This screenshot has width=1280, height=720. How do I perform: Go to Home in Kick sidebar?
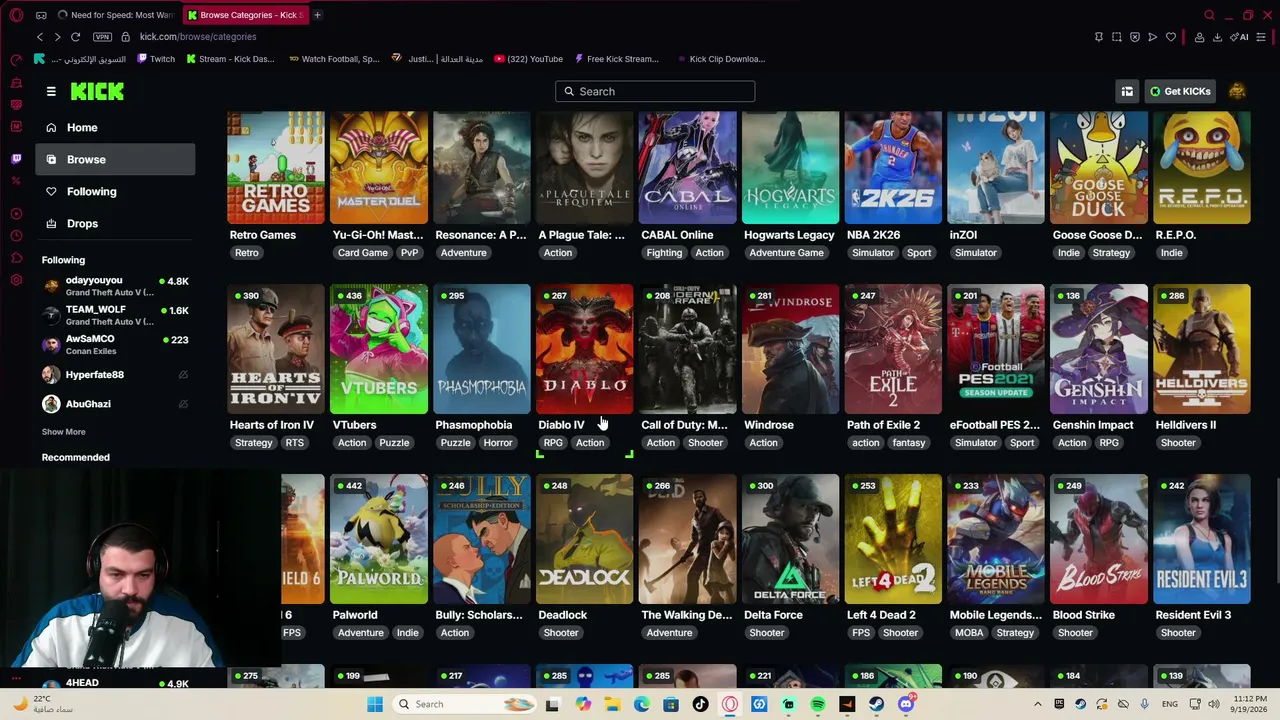coord(115,127)
